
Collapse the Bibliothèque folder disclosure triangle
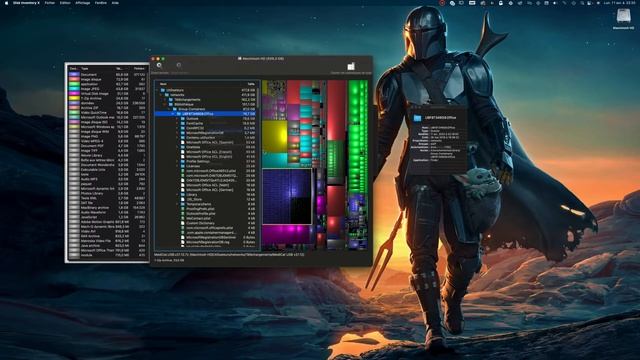pyautogui.click(x=165, y=104)
